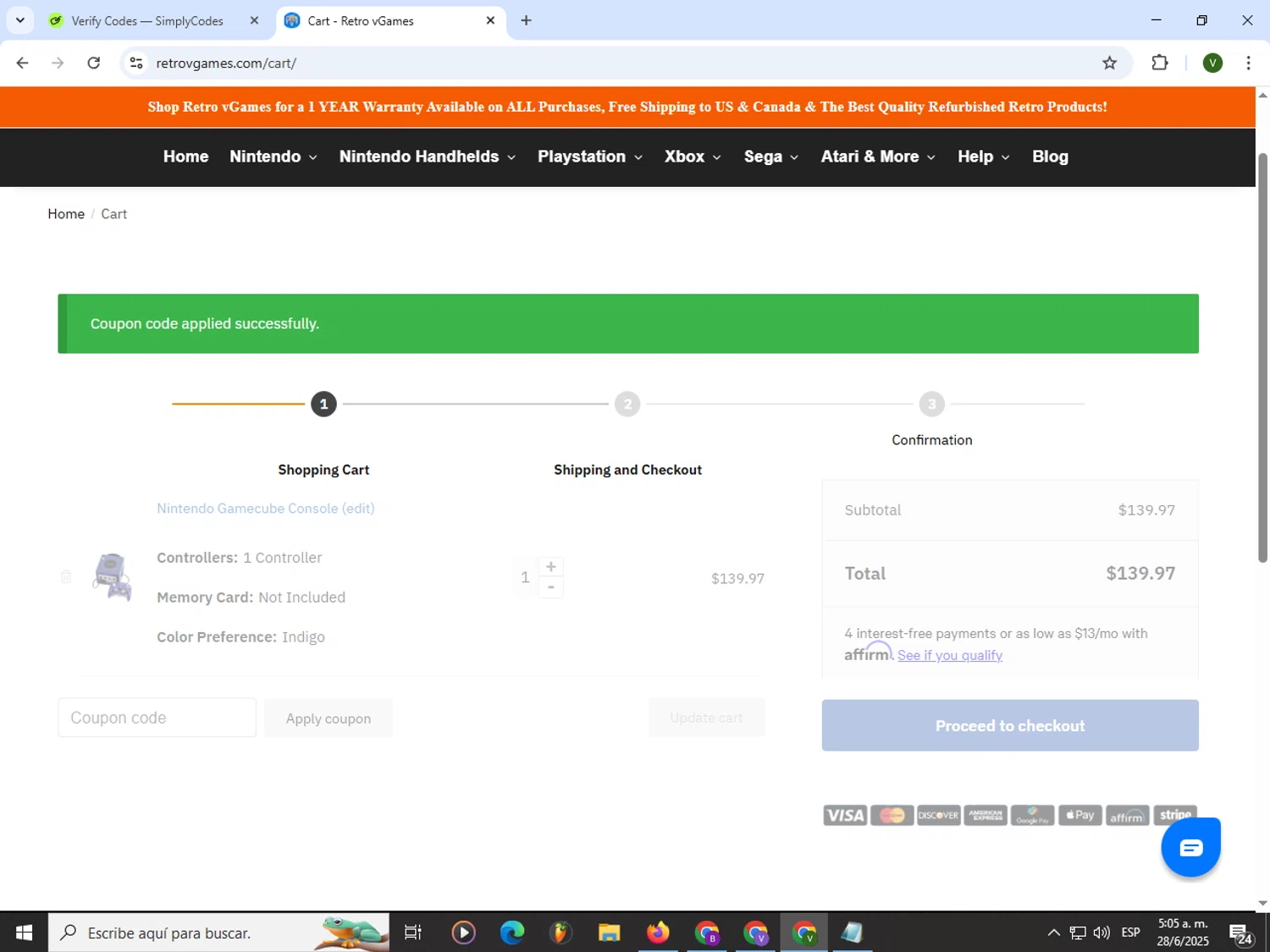Open the Chrome profile avatar V

(x=1212, y=63)
